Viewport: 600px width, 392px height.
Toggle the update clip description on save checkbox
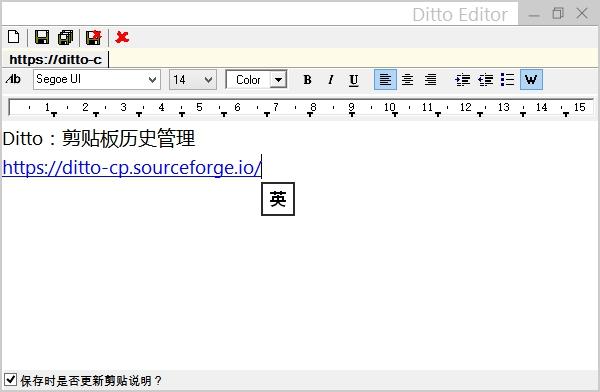pyautogui.click(x=10, y=380)
